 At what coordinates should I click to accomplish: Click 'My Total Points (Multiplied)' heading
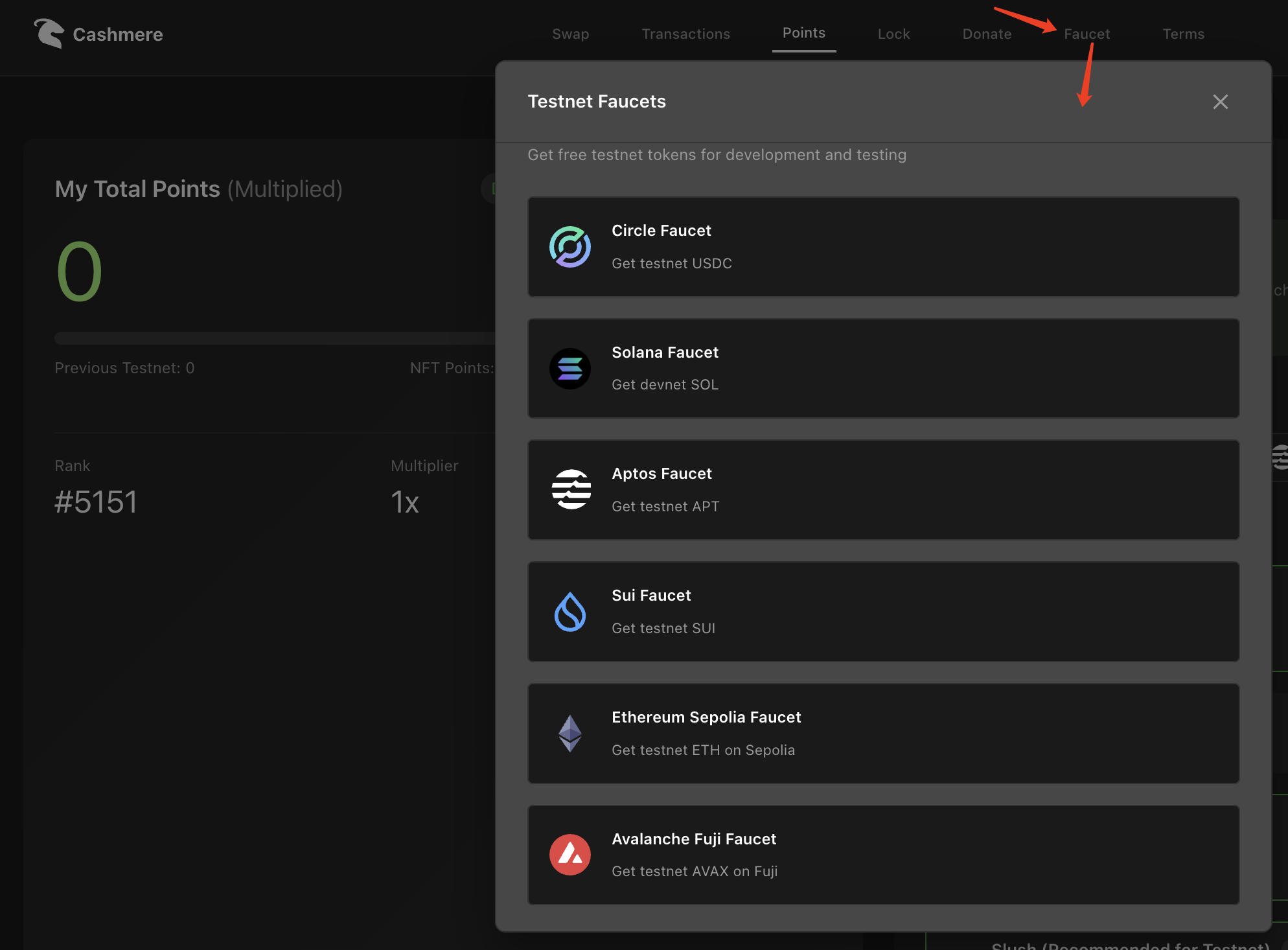(199, 189)
